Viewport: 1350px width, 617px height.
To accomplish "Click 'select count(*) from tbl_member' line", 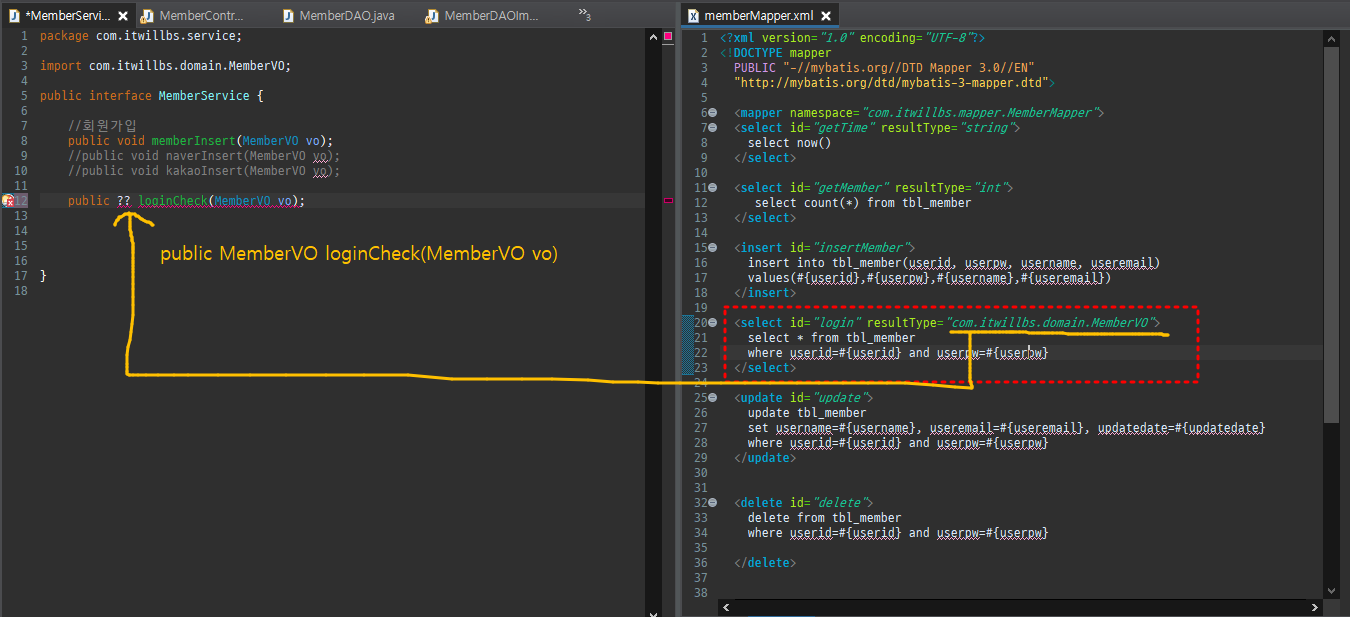I will pos(863,203).
